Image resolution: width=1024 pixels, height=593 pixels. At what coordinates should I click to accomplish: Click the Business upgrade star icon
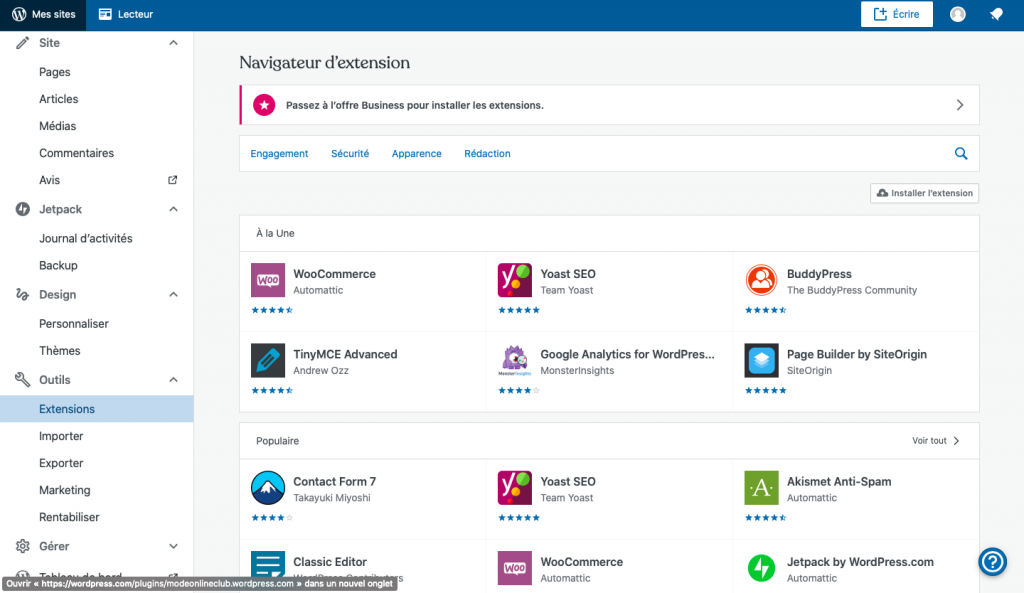[x=264, y=104]
